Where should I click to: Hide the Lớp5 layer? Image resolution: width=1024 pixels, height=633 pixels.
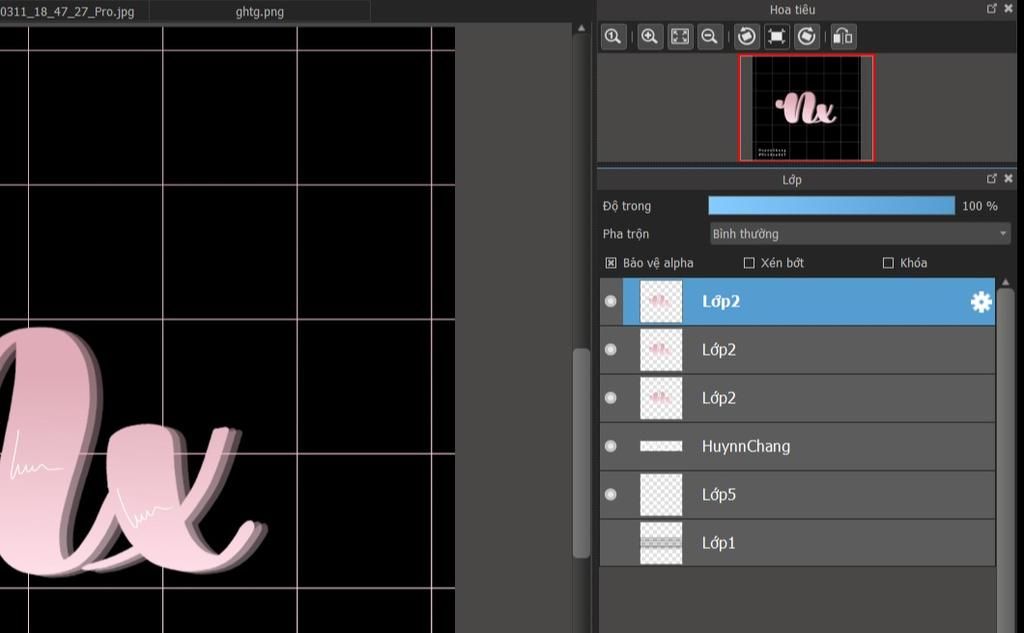(611, 495)
